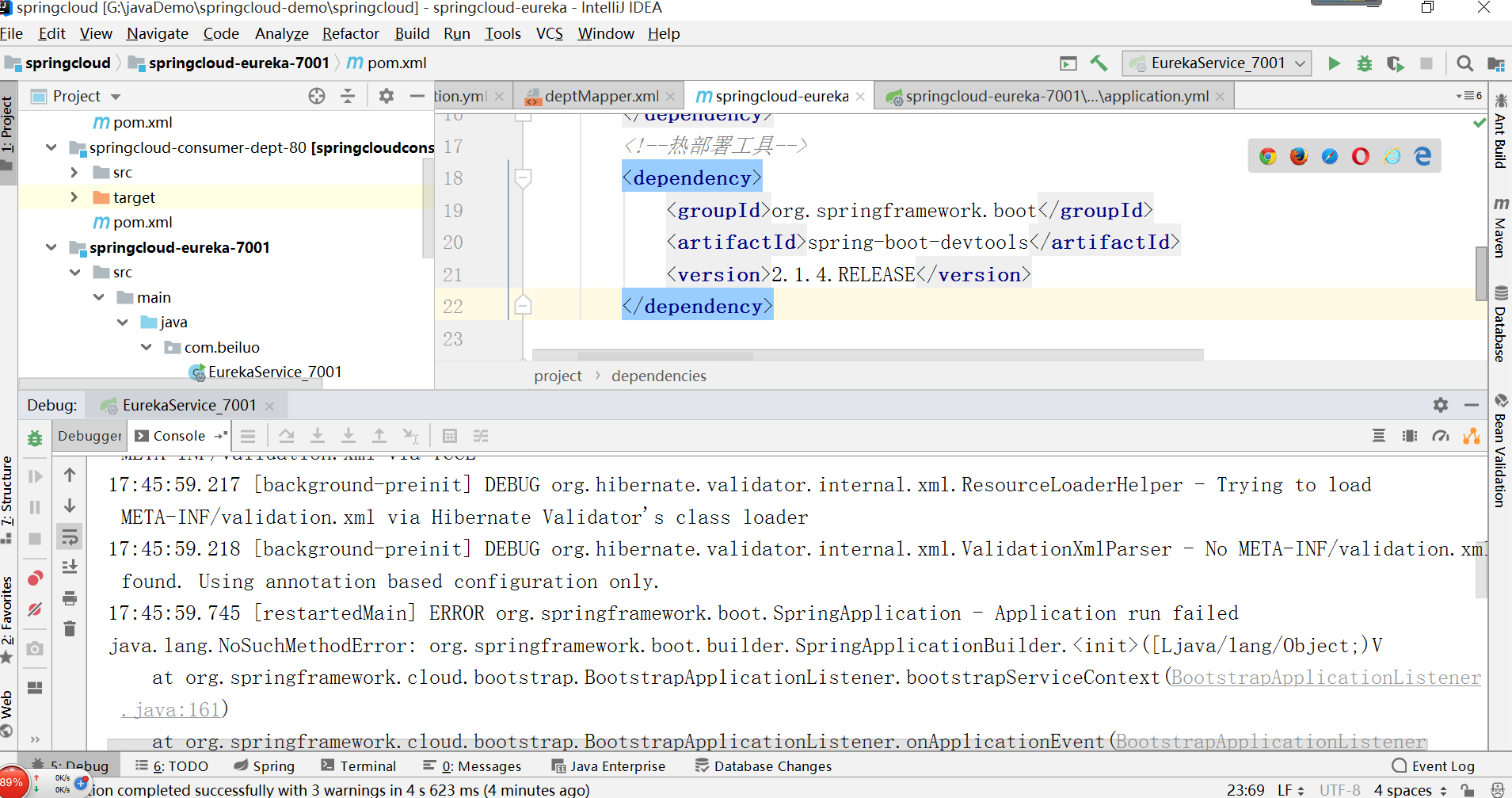
Task: Rerun debug session bug icon
Action: (35, 437)
